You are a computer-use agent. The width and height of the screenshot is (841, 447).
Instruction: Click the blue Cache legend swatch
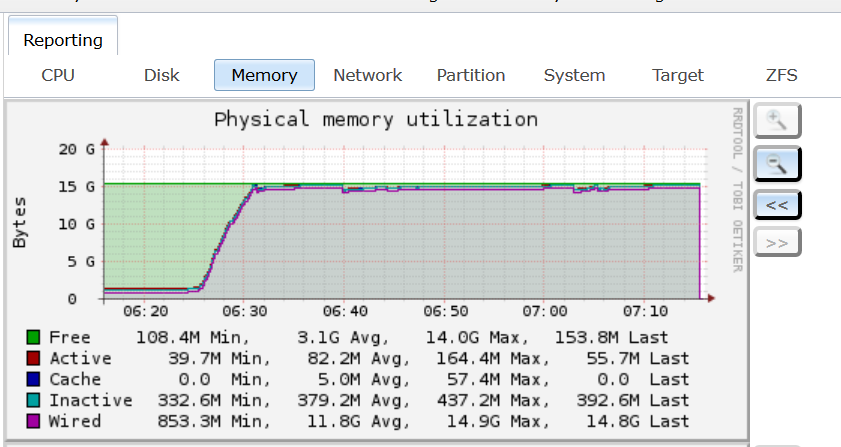[33, 379]
